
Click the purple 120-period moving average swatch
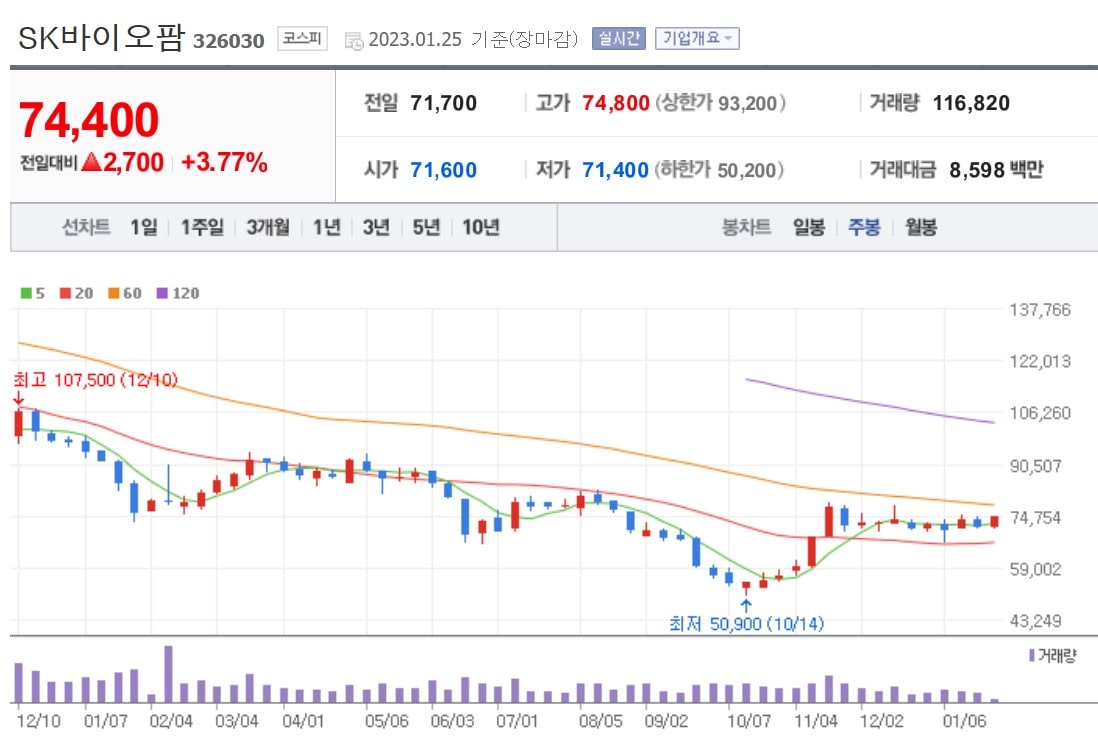[162, 293]
